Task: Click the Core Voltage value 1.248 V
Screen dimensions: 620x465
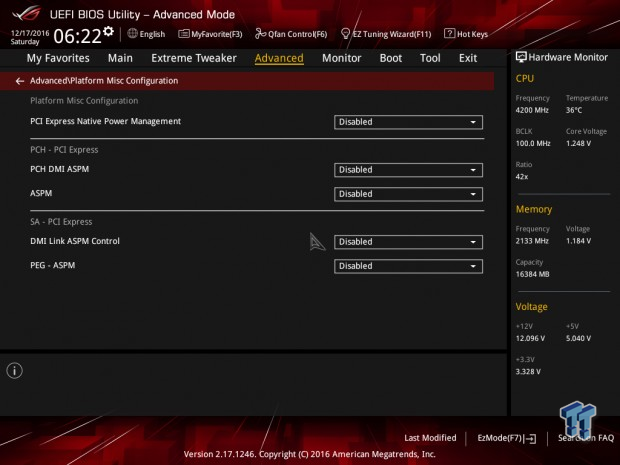Action: tap(578, 144)
